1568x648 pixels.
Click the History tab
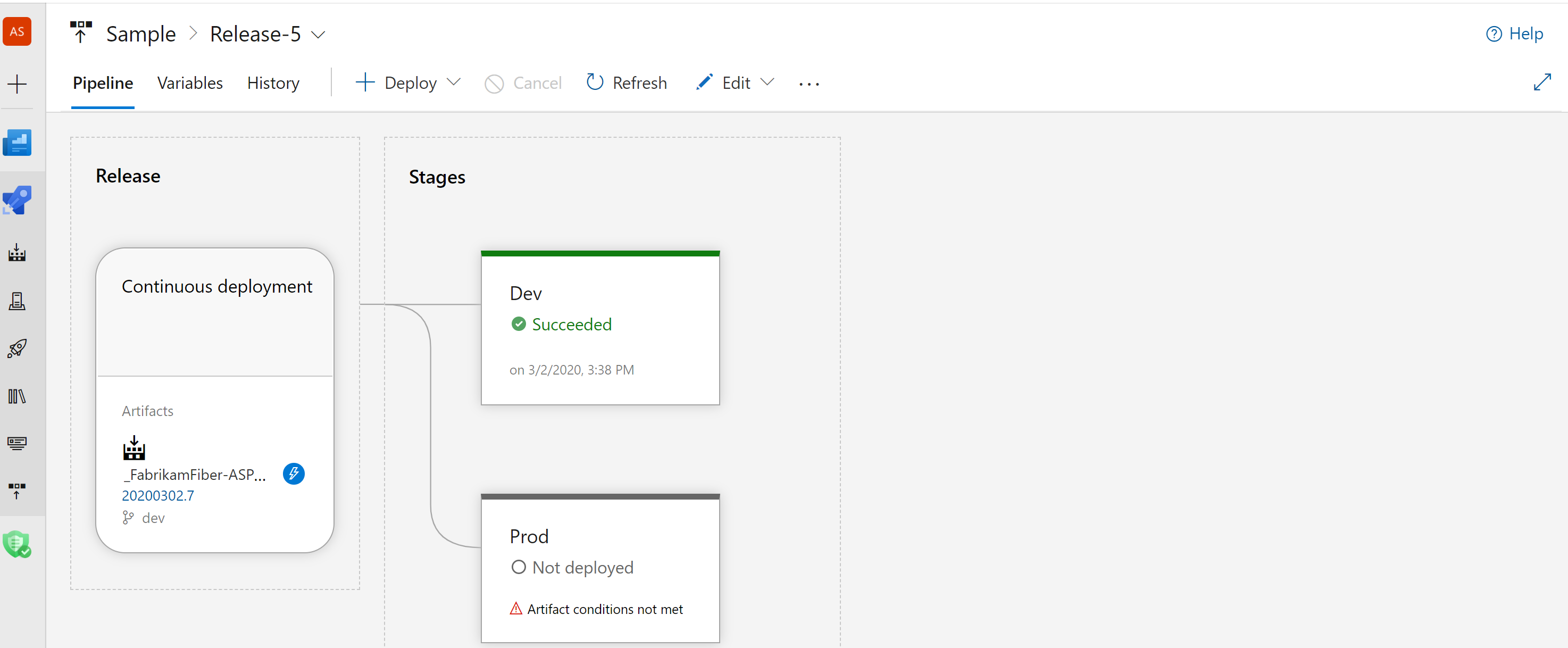point(273,83)
